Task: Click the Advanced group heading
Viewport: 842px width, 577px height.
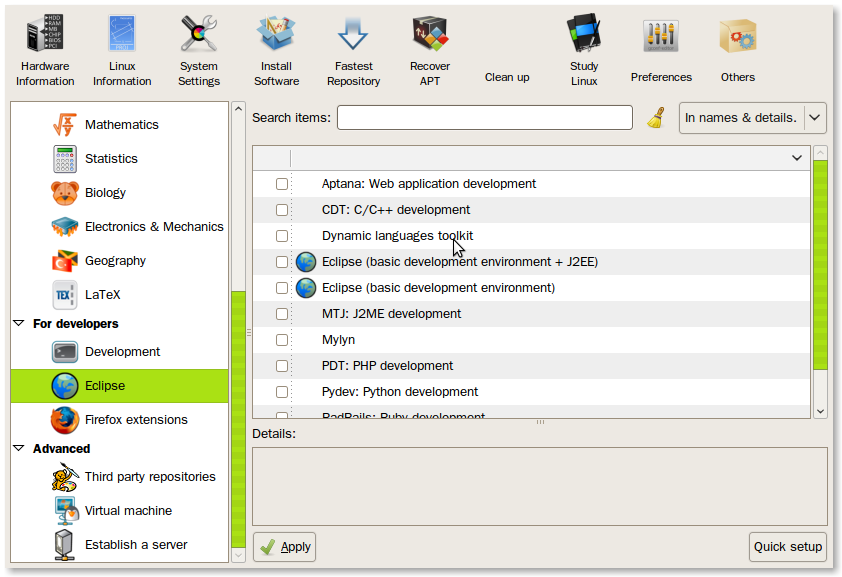Action: click(x=61, y=448)
